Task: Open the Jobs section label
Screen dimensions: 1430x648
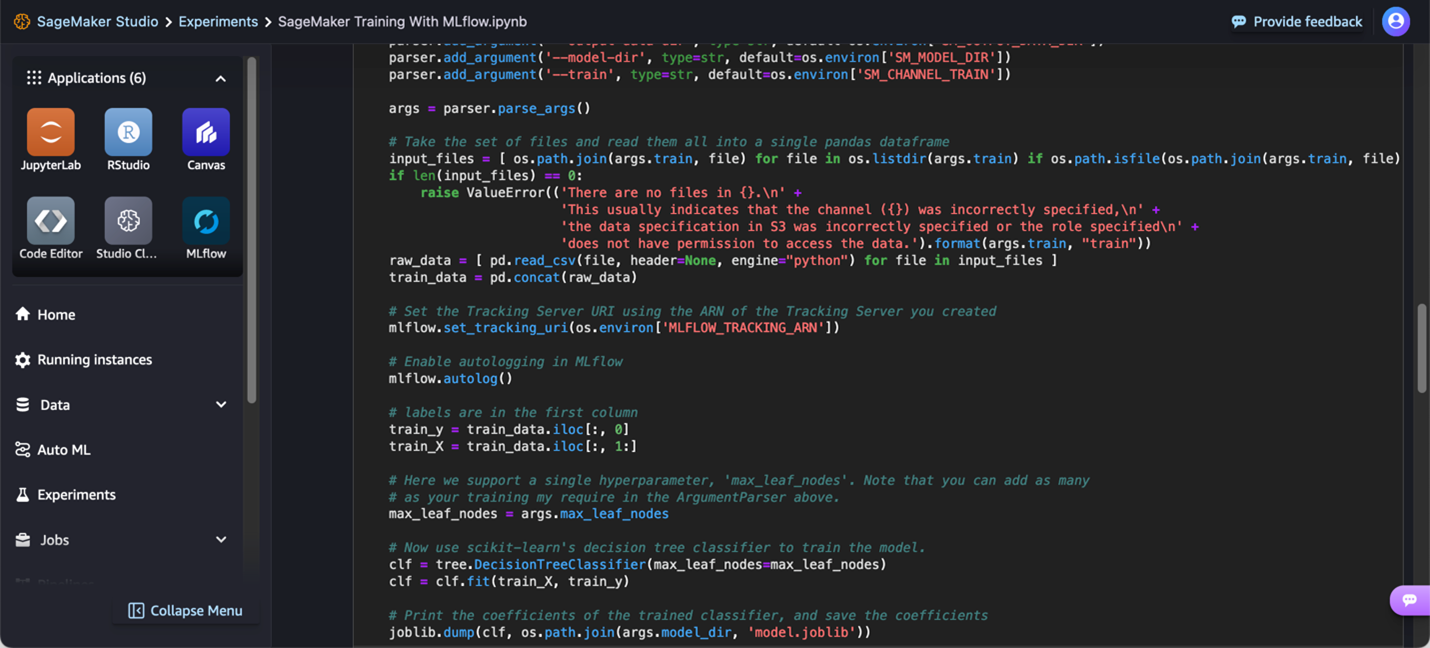Action: (55, 539)
